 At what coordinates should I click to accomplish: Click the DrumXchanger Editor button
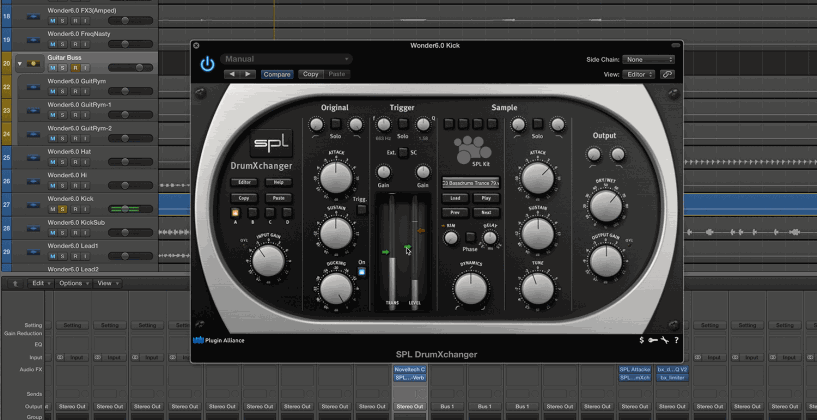(244, 182)
